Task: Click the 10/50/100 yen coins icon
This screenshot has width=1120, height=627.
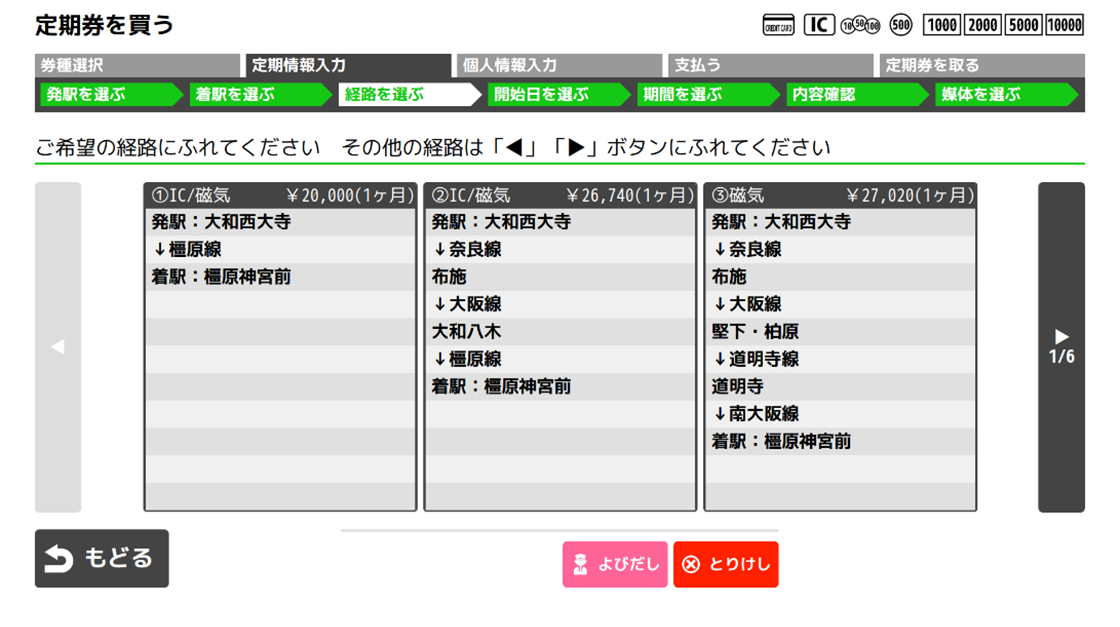Action: pos(858,25)
